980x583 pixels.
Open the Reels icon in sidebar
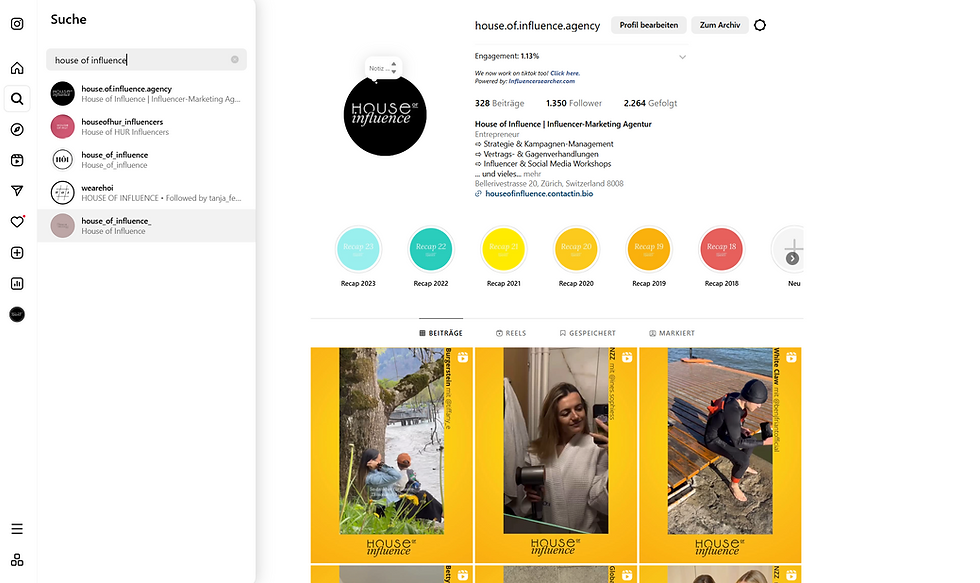(x=17, y=160)
